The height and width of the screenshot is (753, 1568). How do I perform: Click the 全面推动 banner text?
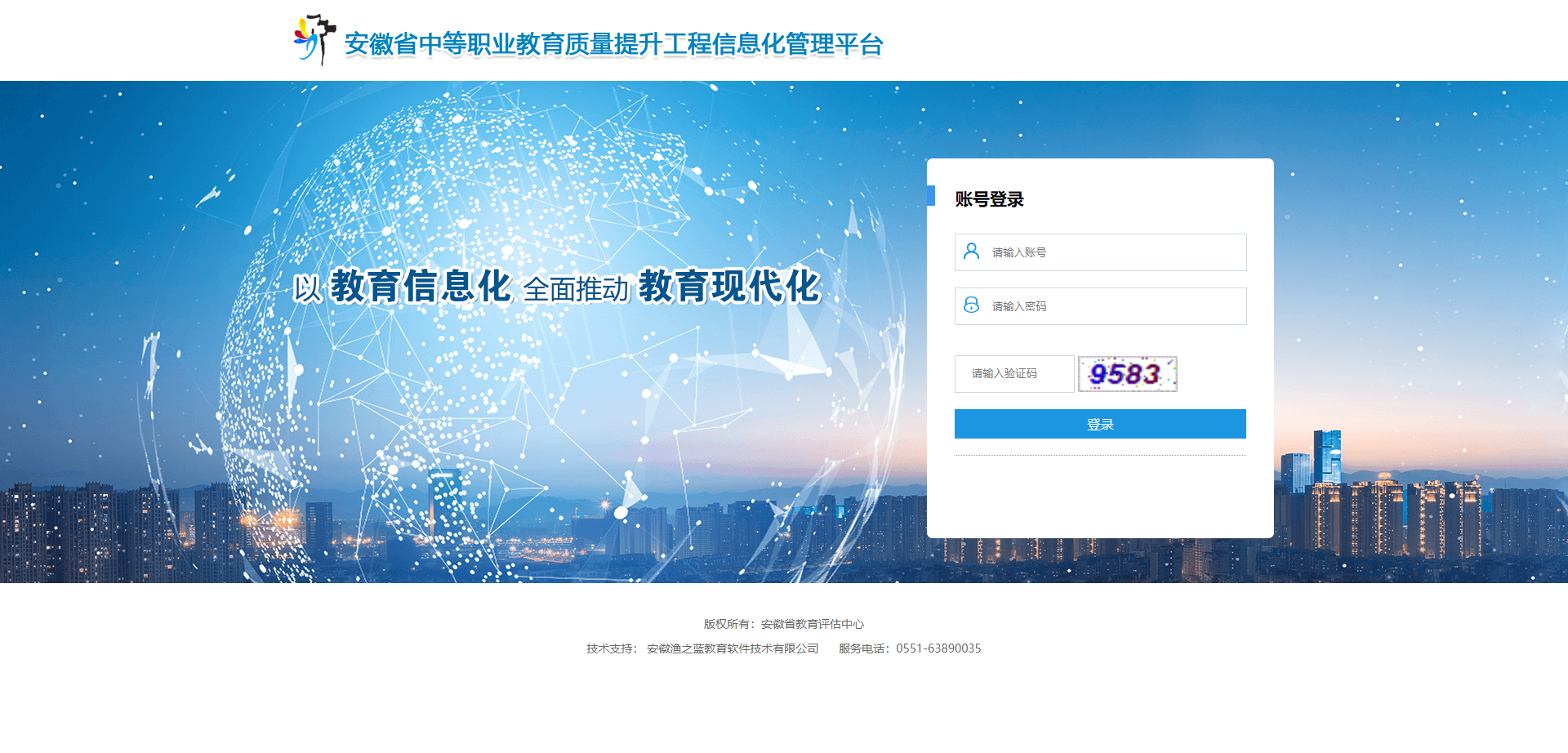(576, 289)
